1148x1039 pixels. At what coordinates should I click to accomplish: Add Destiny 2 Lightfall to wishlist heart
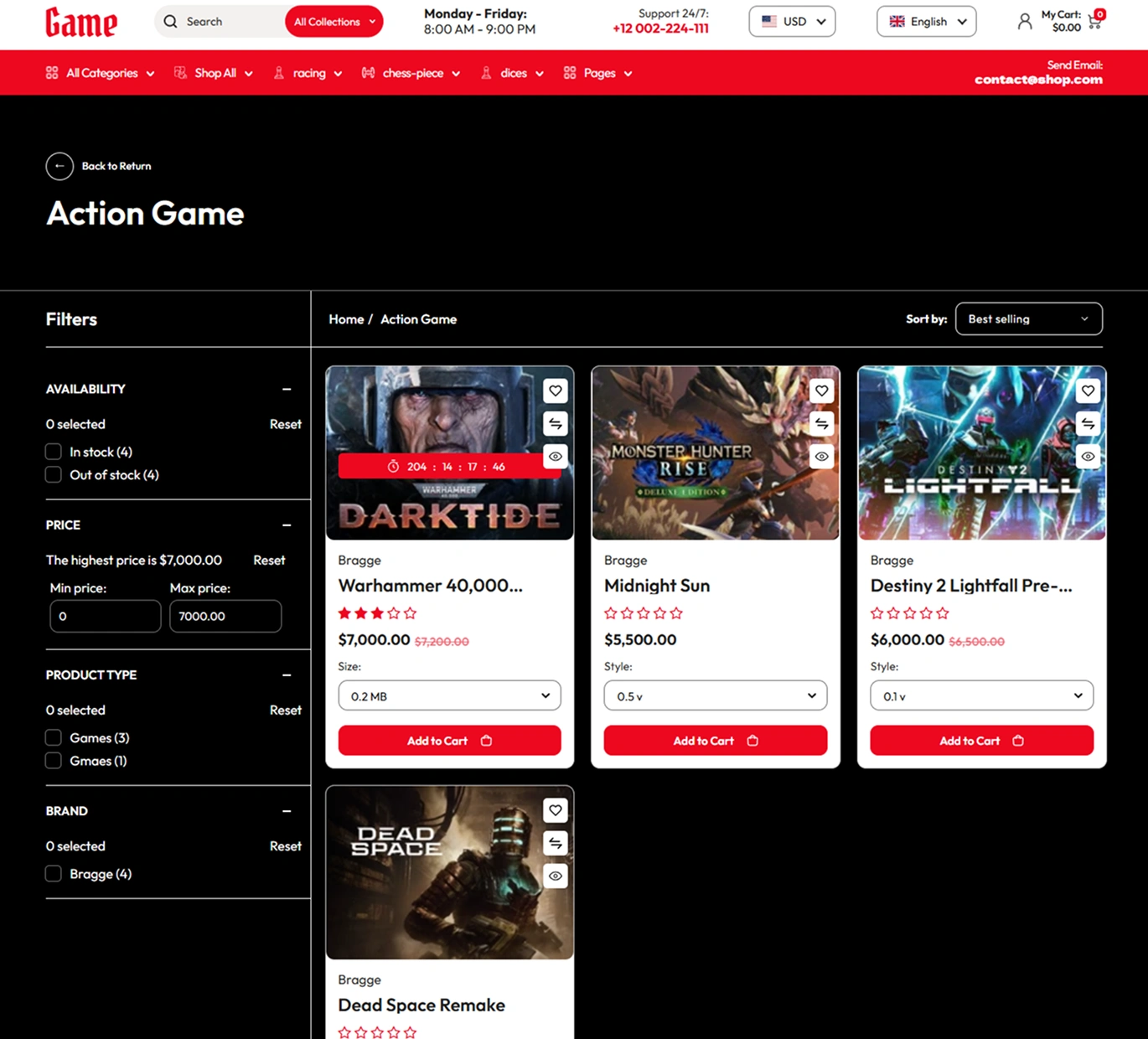(x=1088, y=390)
